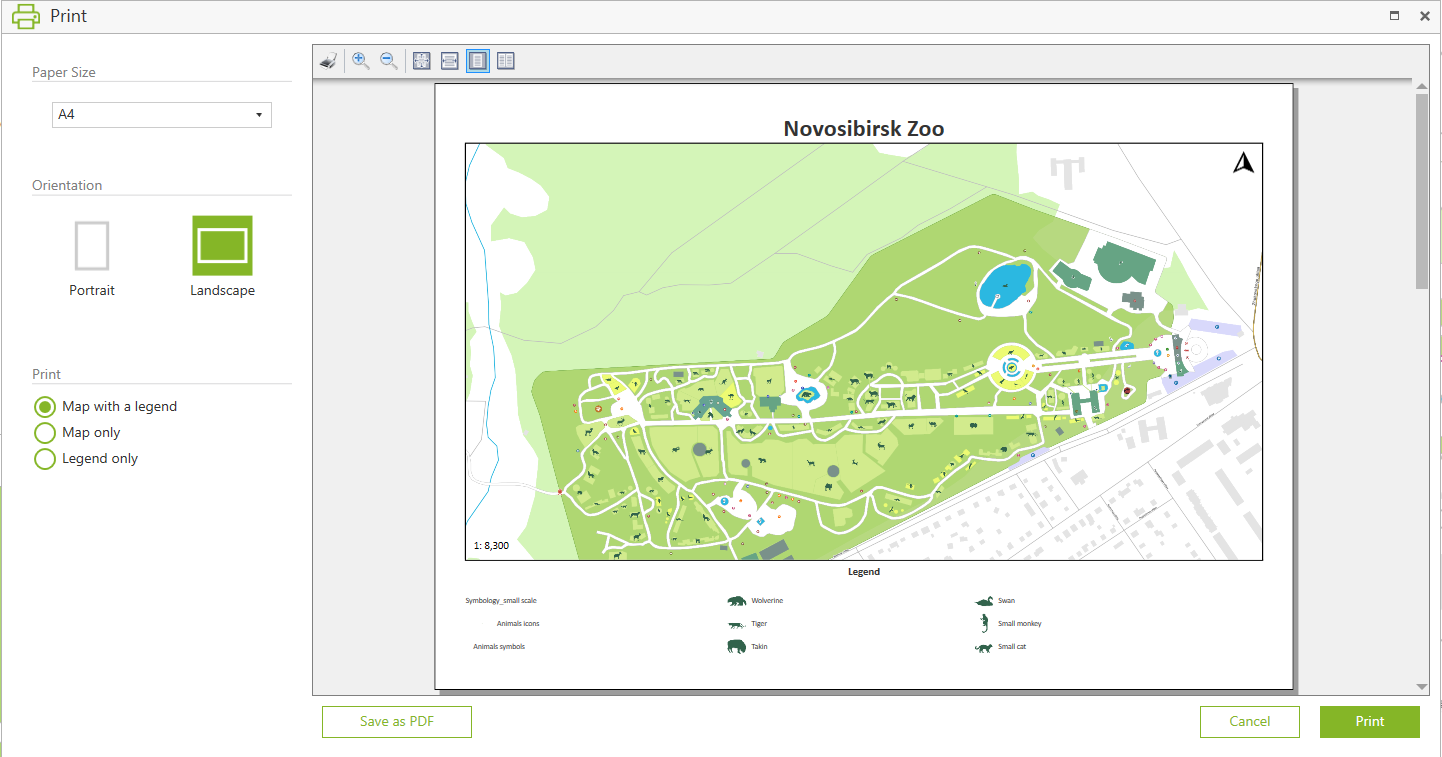Click the preview scrollbar up arrow
The width and height of the screenshot is (1442, 757).
pos(1422,86)
